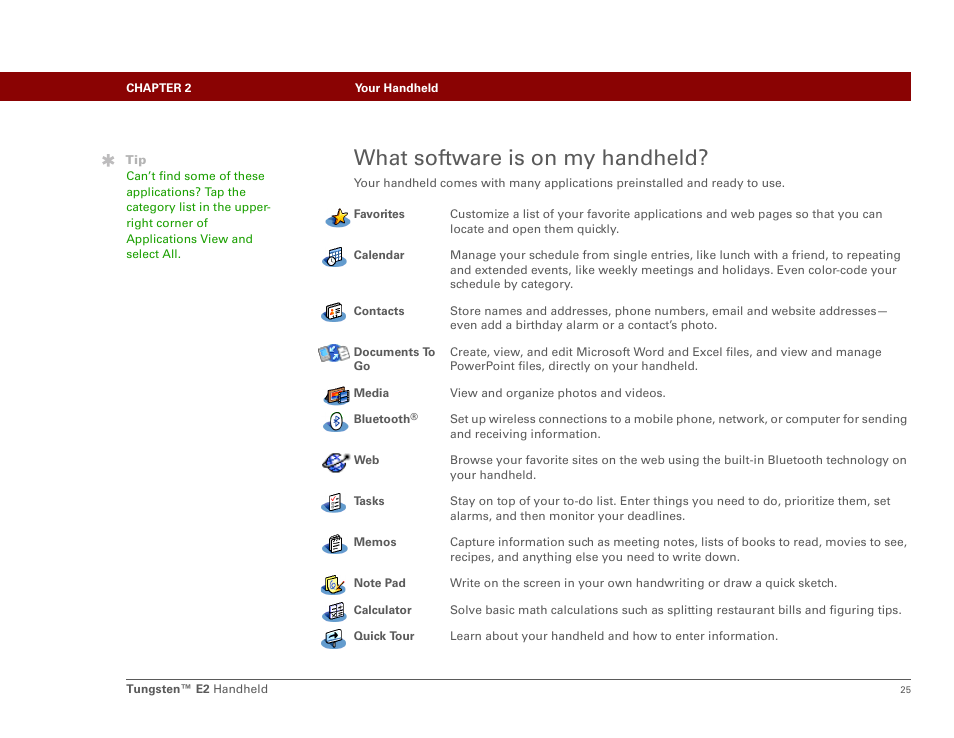The image size is (954, 738).
Task: Click description "Browse your favorite sites"
Action: pos(678,467)
